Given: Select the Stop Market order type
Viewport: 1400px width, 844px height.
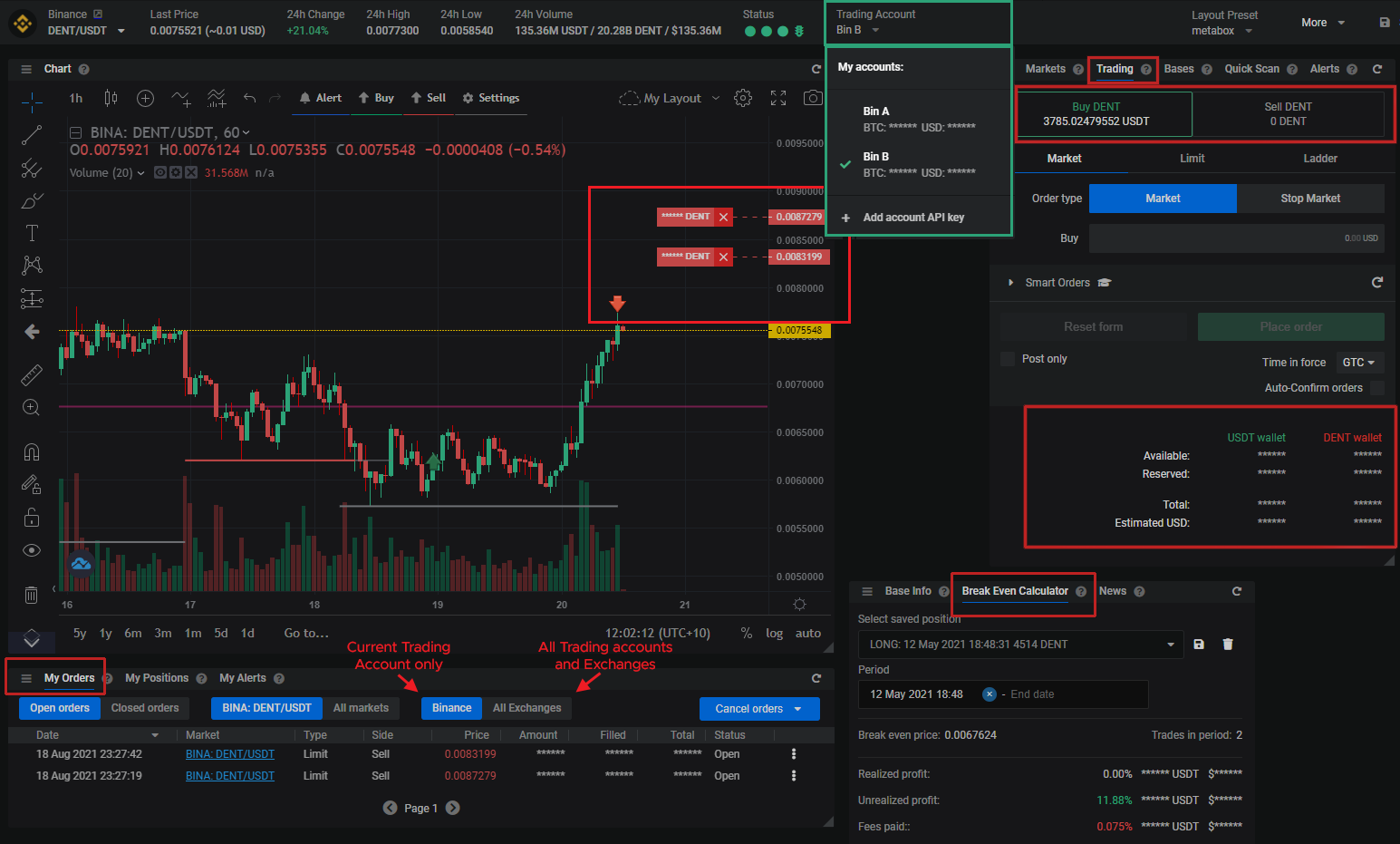Looking at the screenshot, I should click(x=1310, y=199).
